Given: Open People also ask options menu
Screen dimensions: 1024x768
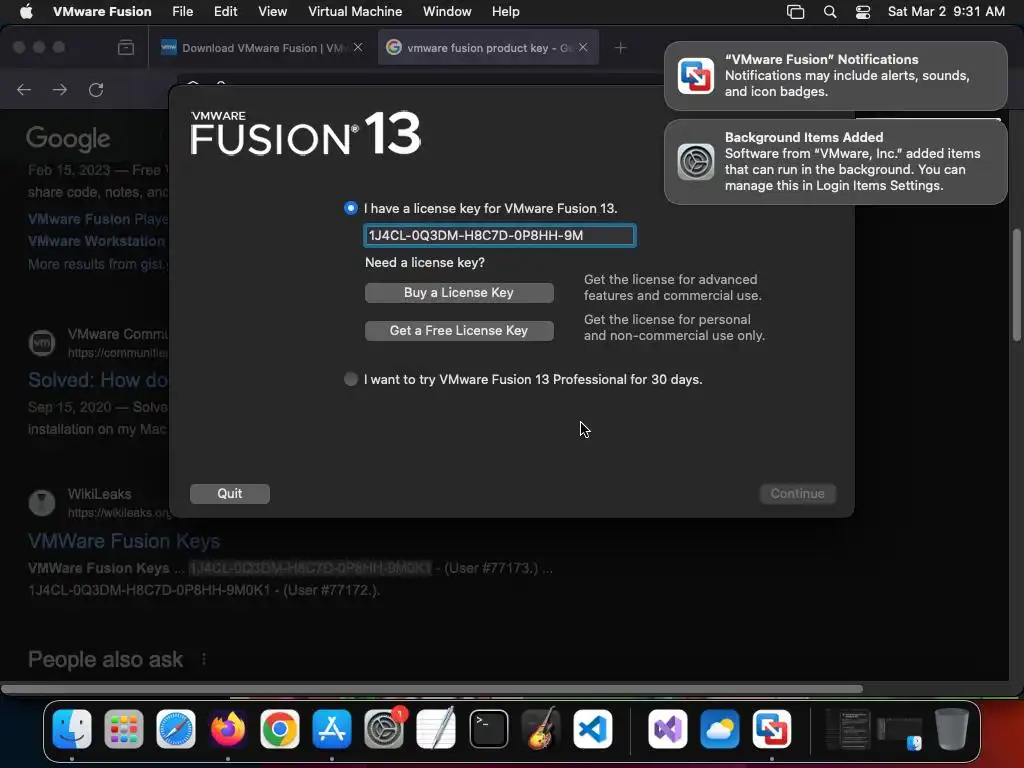Looking at the screenshot, I should tap(204, 659).
